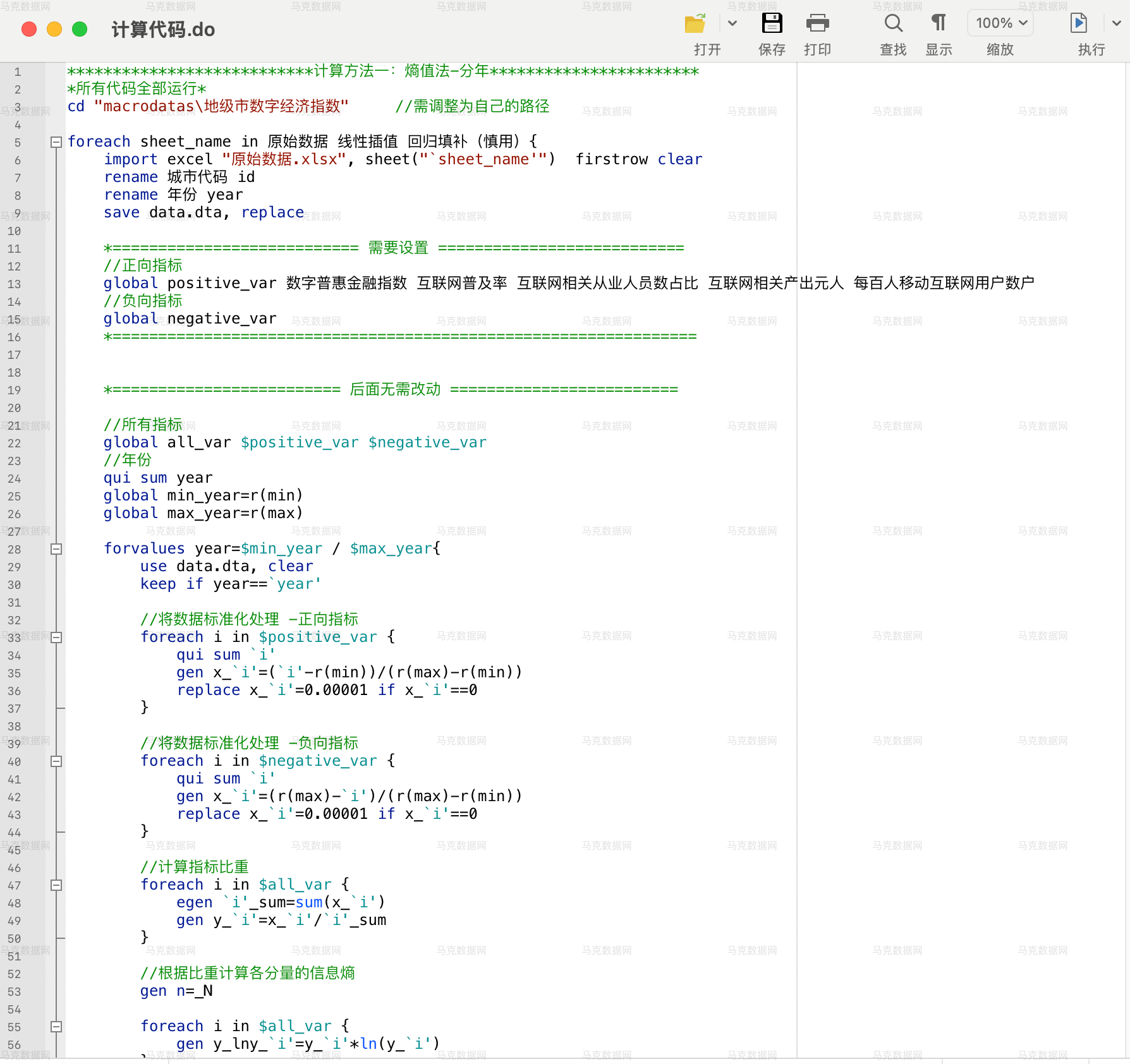Click the Save floppy disk icon
Screen dimensions: 1130x1064
772,24
